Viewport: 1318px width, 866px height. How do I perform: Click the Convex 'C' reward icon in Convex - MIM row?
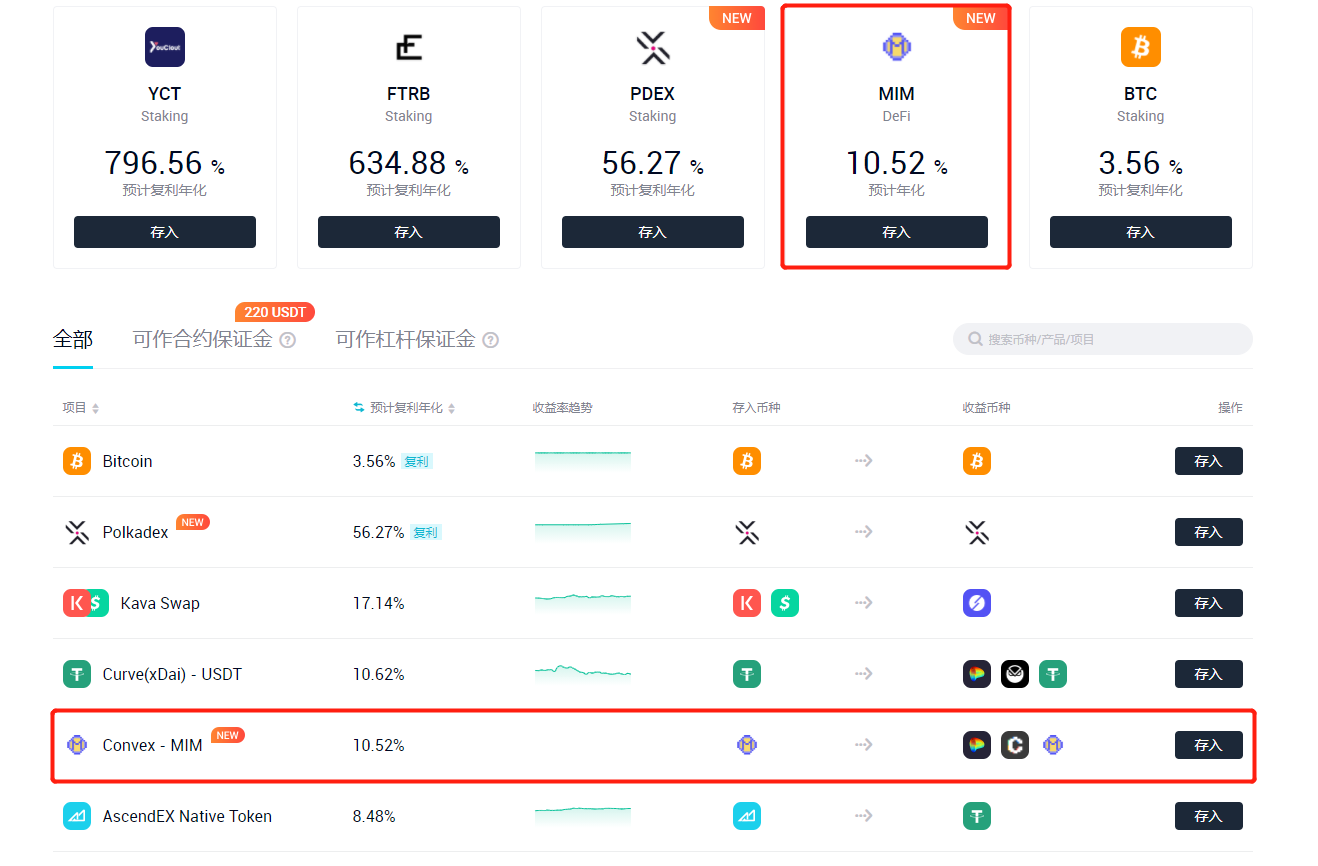pyautogui.click(x=1015, y=745)
